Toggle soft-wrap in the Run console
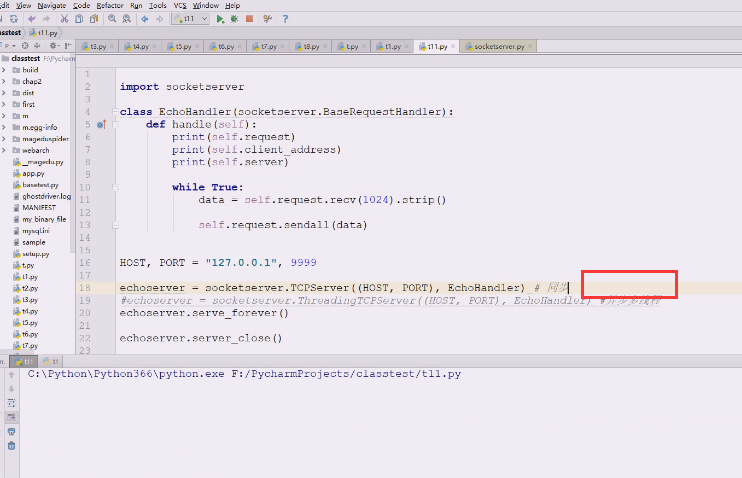This screenshot has width=742, height=478. [x=11, y=403]
